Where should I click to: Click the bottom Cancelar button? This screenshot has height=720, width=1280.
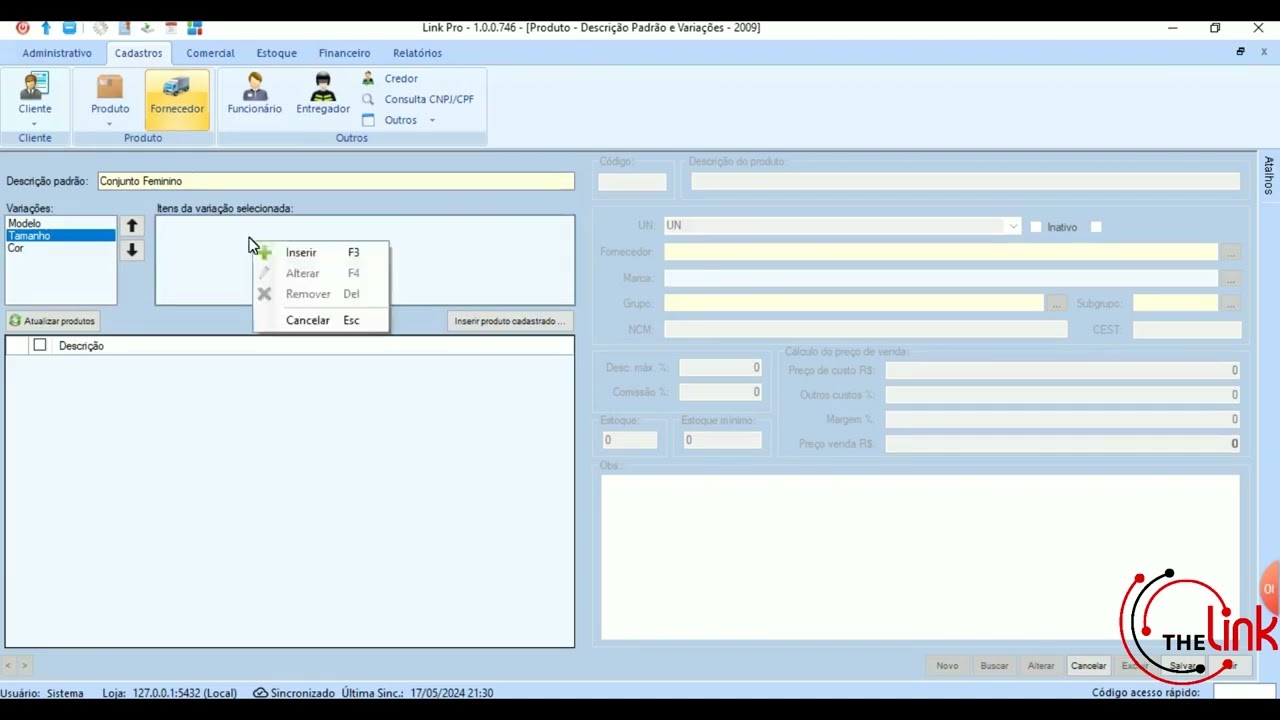[x=1089, y=665]
